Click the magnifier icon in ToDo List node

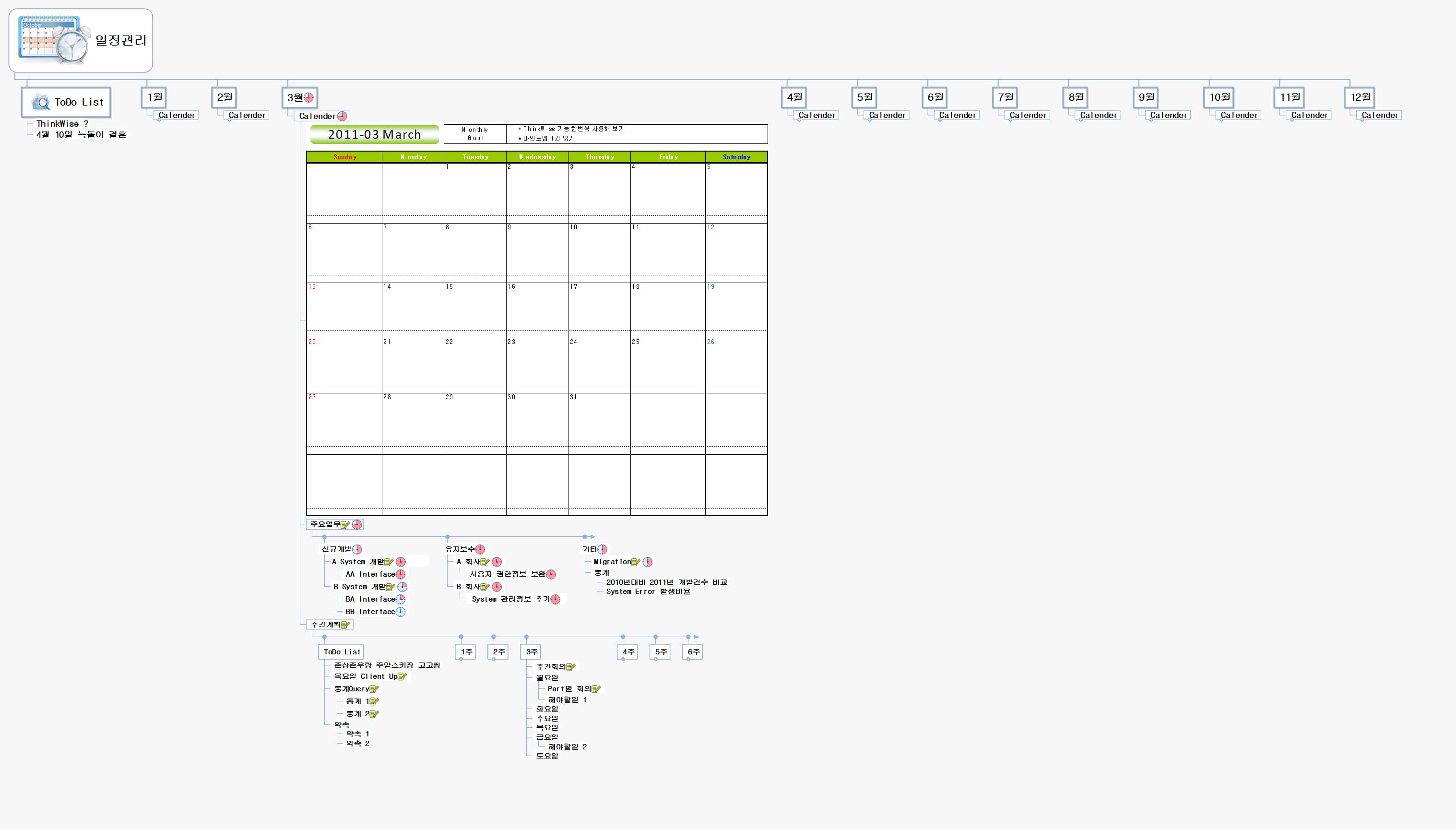(41, 103)
